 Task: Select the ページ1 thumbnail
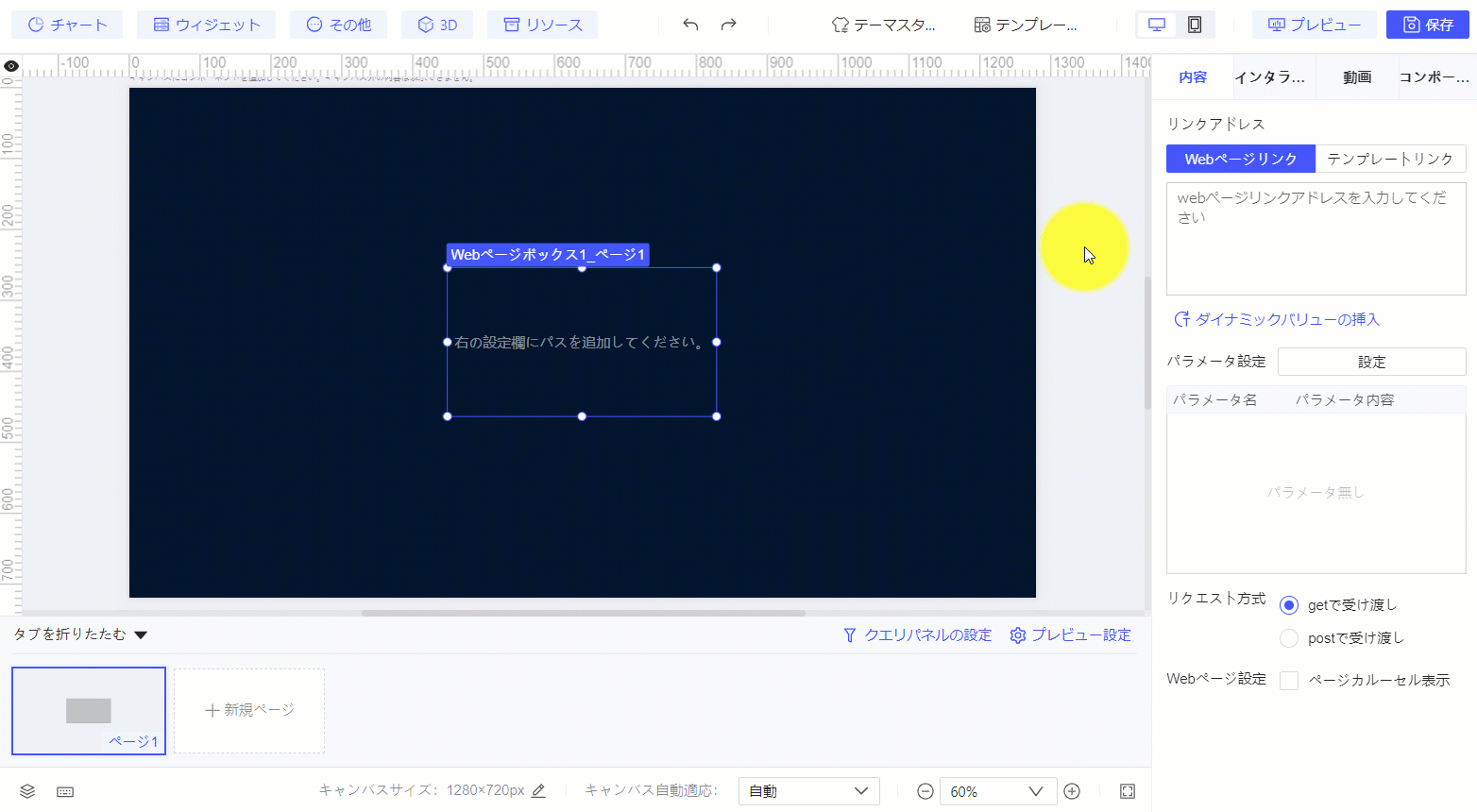click(89, 711)
